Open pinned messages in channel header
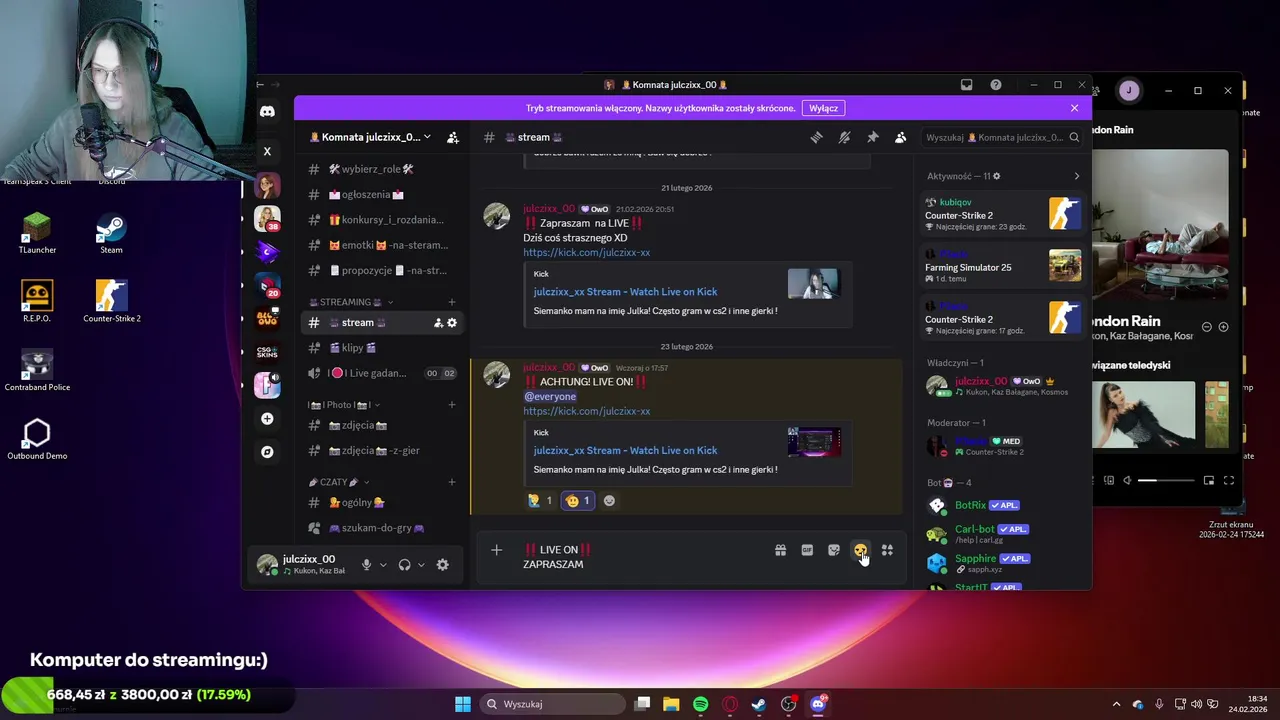Image resolution: width=1280 pixels, height=720 pixels. [x=872, y=137]
